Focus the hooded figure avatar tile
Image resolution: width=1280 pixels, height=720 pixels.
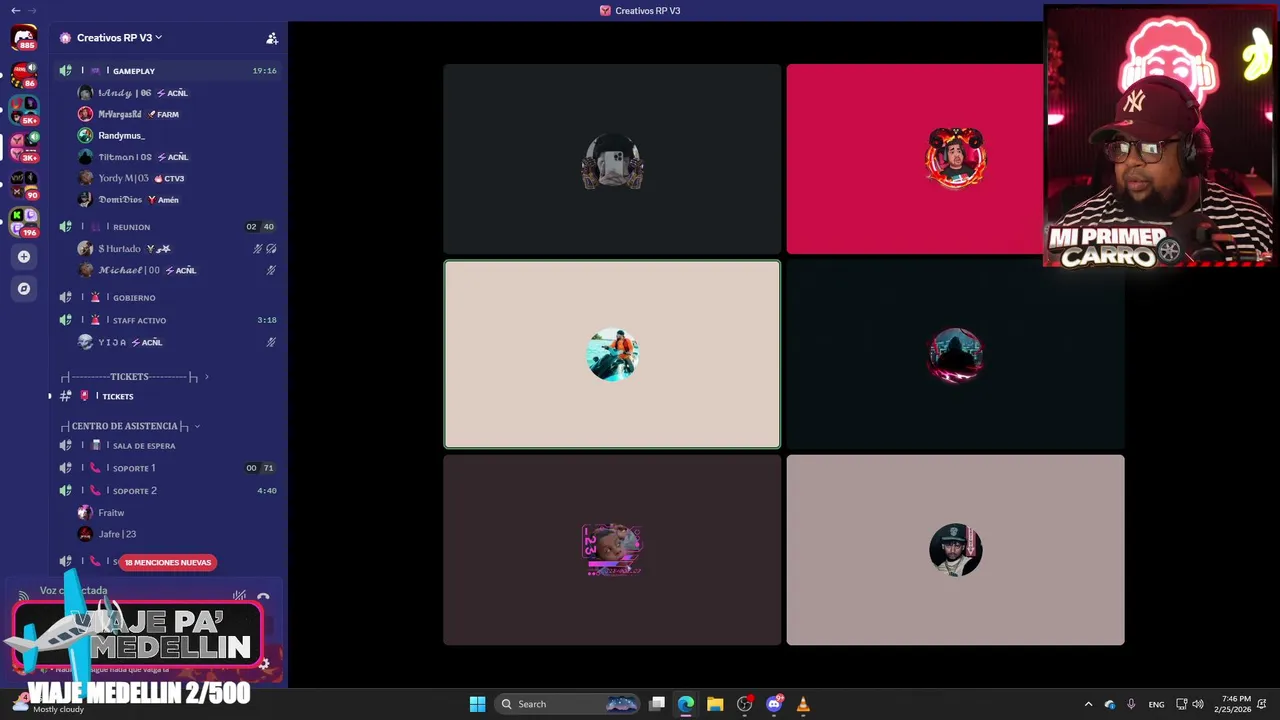point(955,354)
